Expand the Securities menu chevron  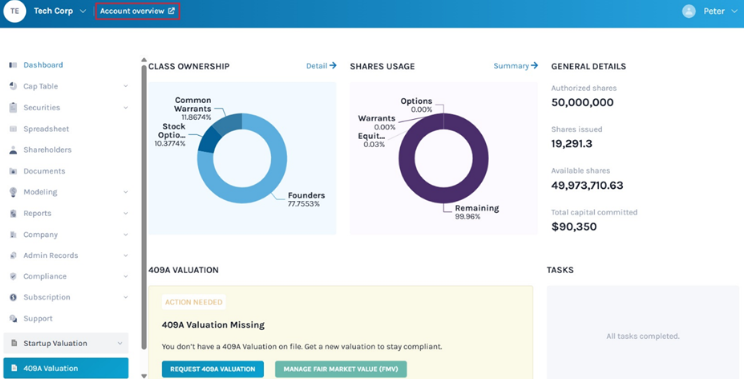point(126,108)
